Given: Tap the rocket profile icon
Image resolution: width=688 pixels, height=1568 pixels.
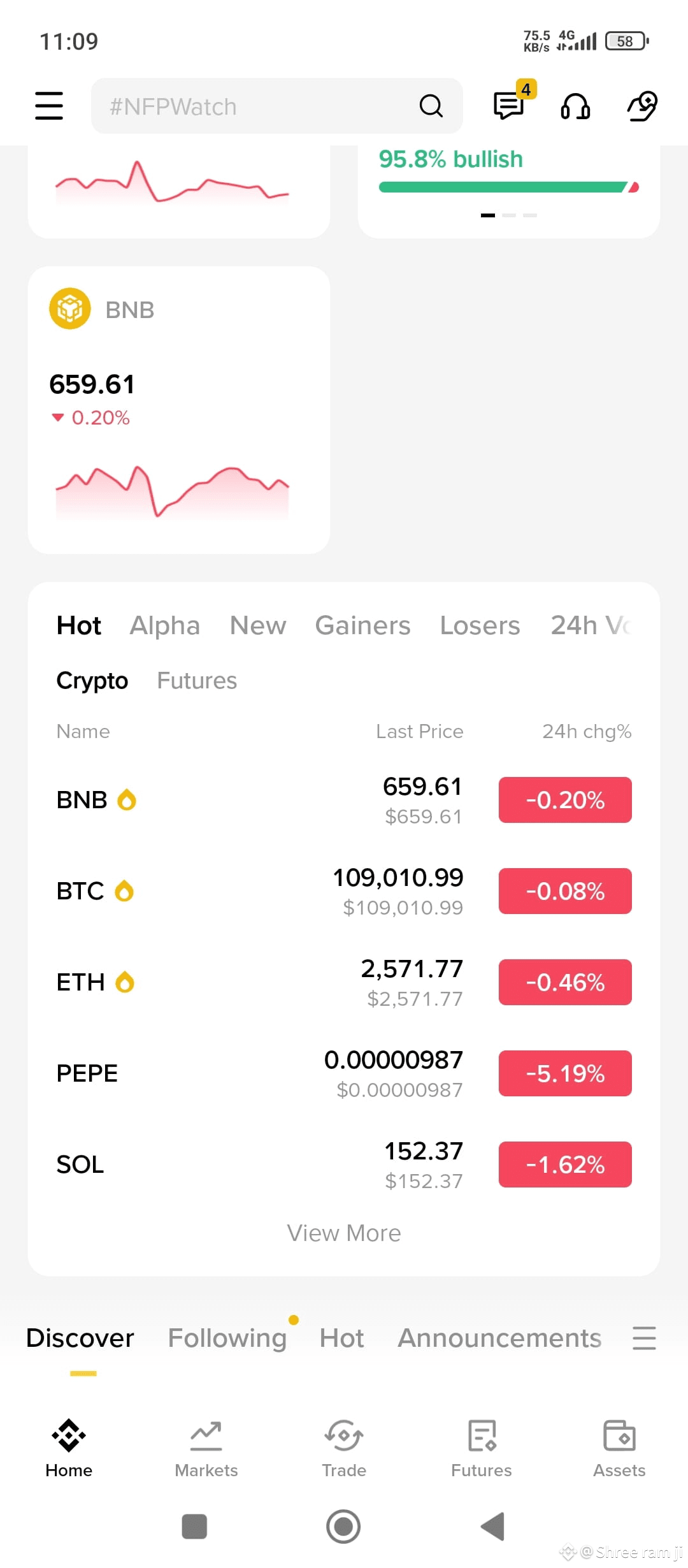Looking at the screenshot, I should click(x=642, y=106).
